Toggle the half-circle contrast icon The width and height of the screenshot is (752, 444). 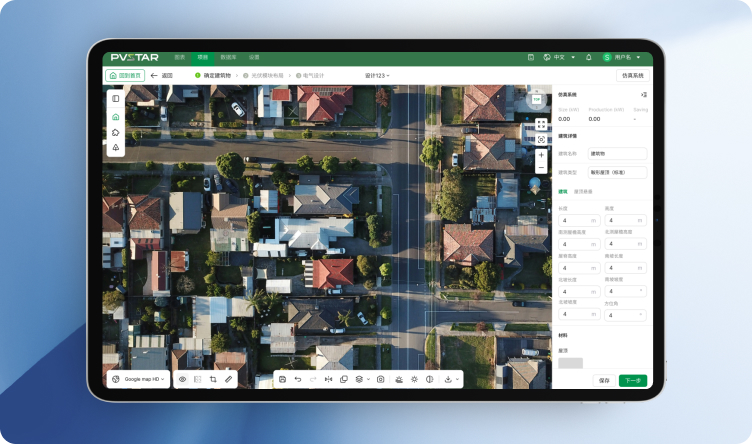tap(429, 380)
